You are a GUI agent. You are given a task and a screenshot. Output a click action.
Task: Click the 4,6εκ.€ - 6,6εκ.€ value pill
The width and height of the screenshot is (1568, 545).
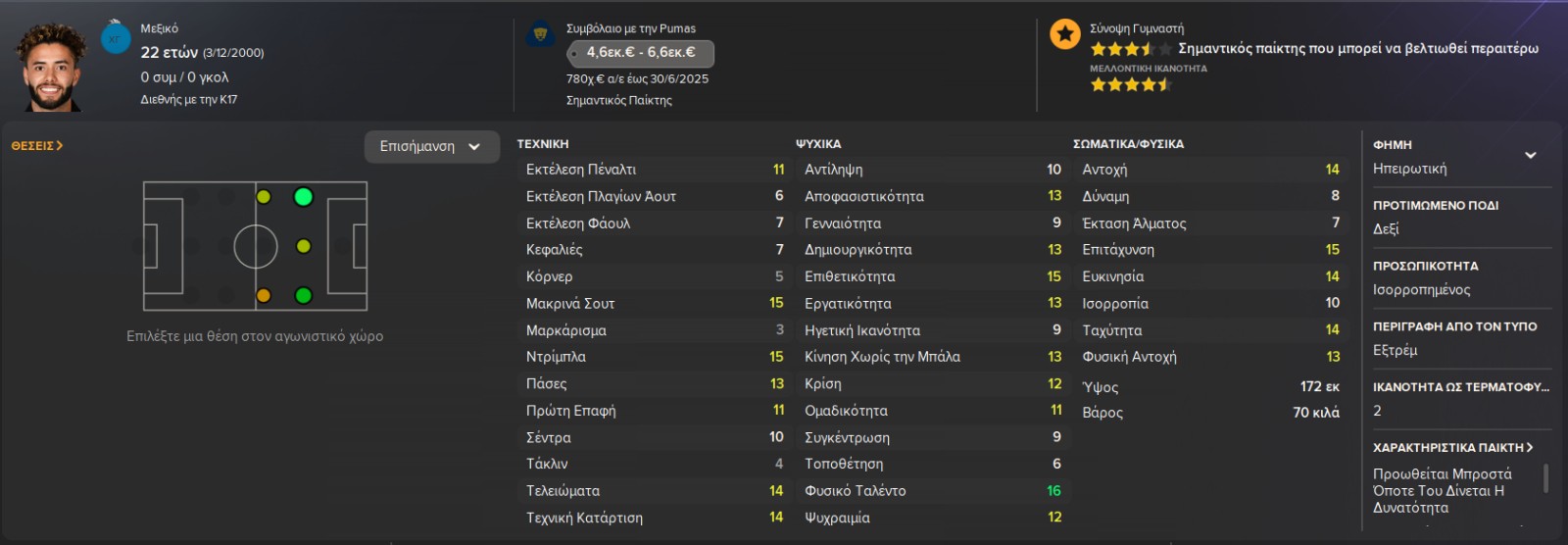click(x=640, y=53)
